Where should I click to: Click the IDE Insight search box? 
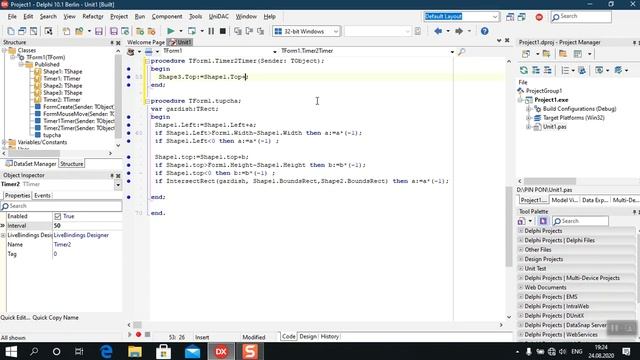pos(581,16)
